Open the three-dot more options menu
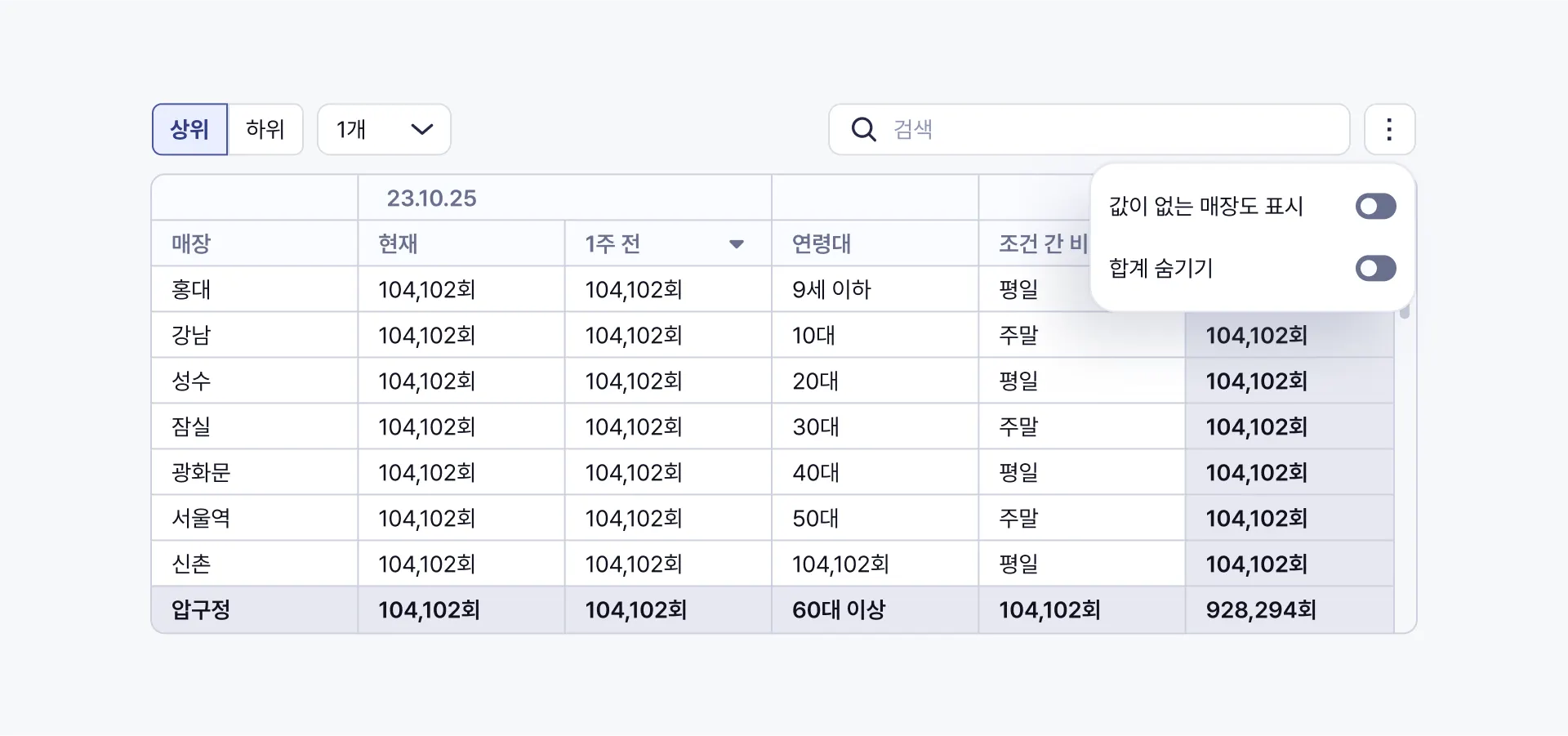 (x=1389, y=129)
